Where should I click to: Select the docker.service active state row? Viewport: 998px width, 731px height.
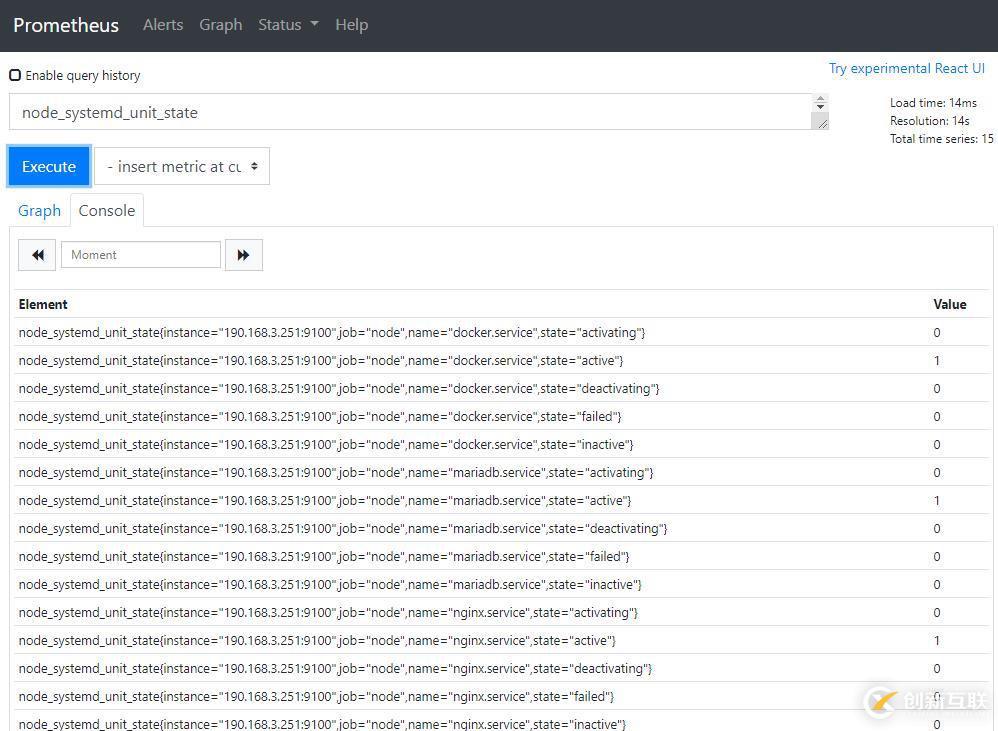tap(321, 361)
